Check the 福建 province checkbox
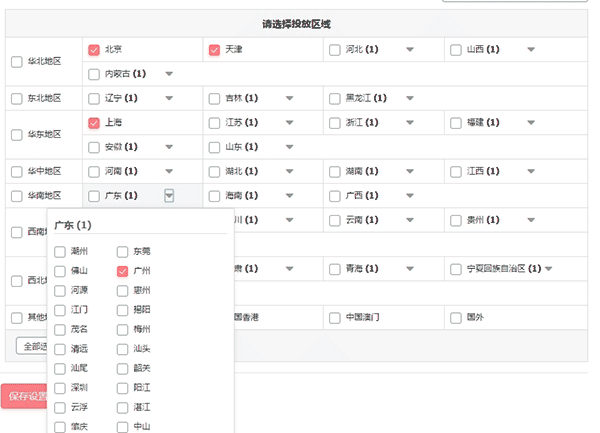600x433 pixels. 454,123
